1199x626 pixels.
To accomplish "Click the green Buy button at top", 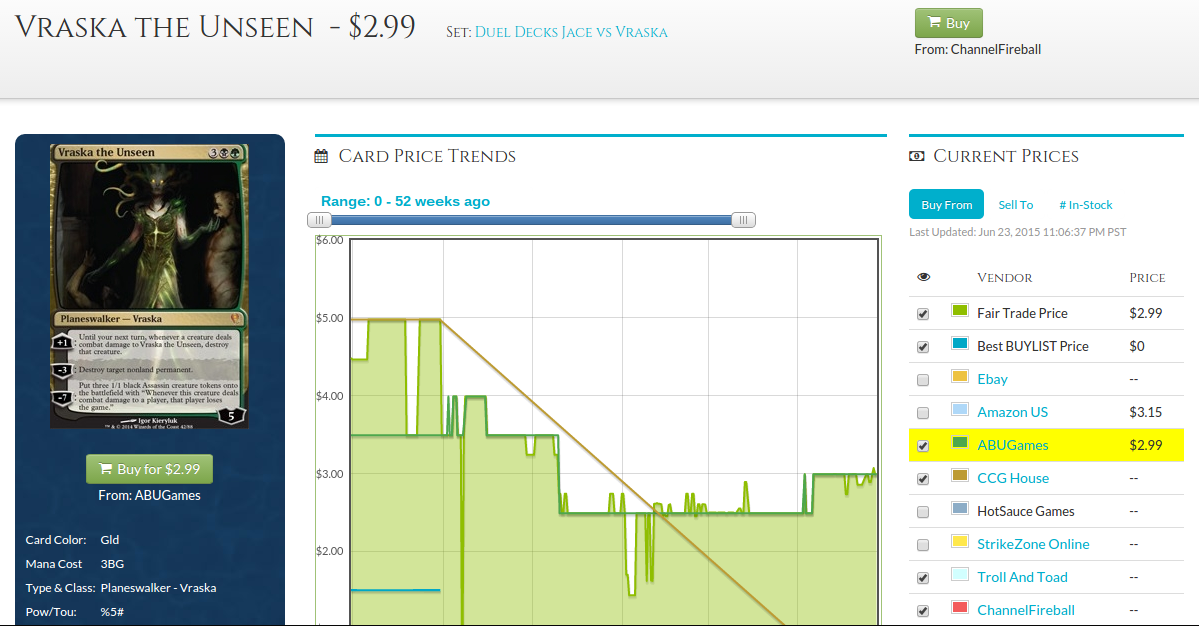I will 948,23.
